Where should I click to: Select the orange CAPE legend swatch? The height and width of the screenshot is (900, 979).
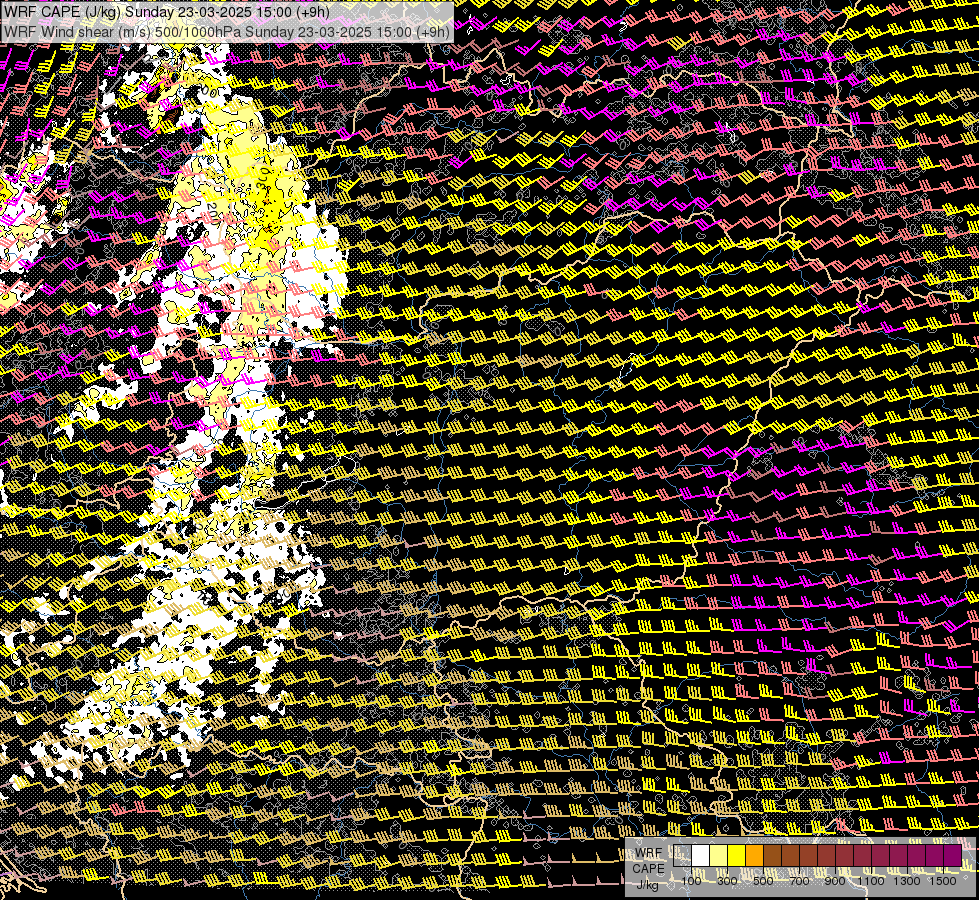tap(754, 855)
